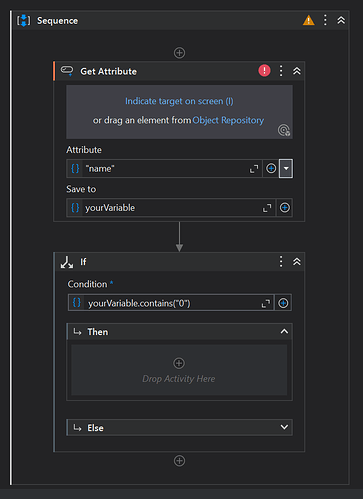Open the Attribute dropdown arrow
Viewport: 363px width, 499px height.
[286, 169]
